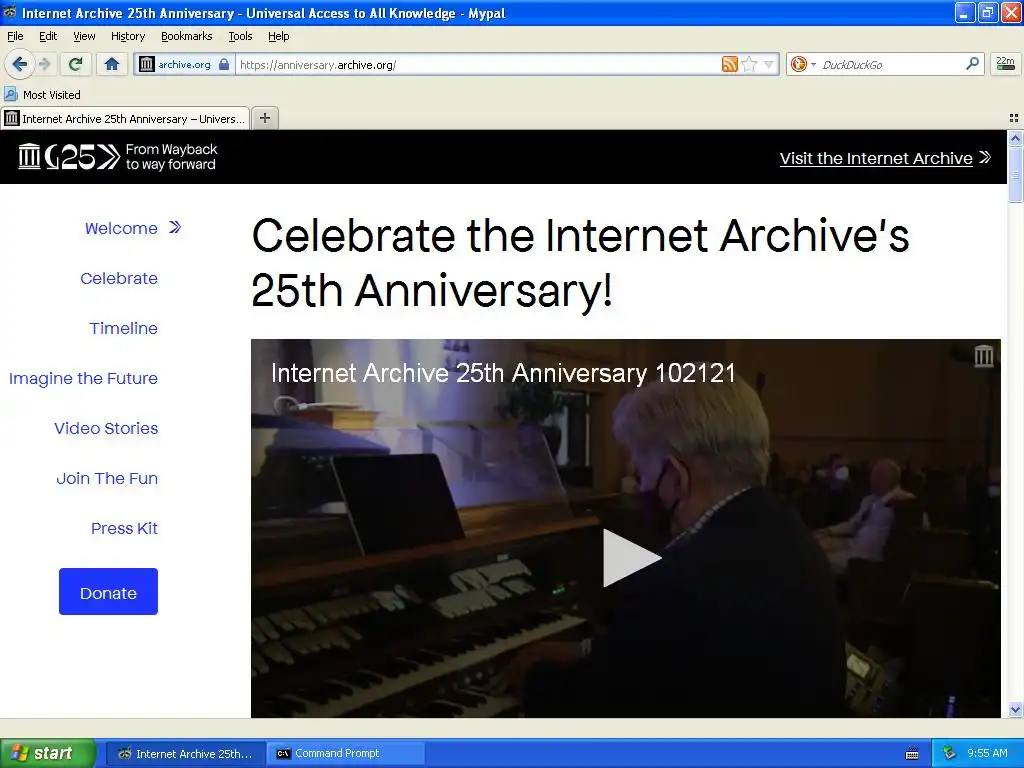
Task: Minimize the Mypal browser window
Action: 965,12
